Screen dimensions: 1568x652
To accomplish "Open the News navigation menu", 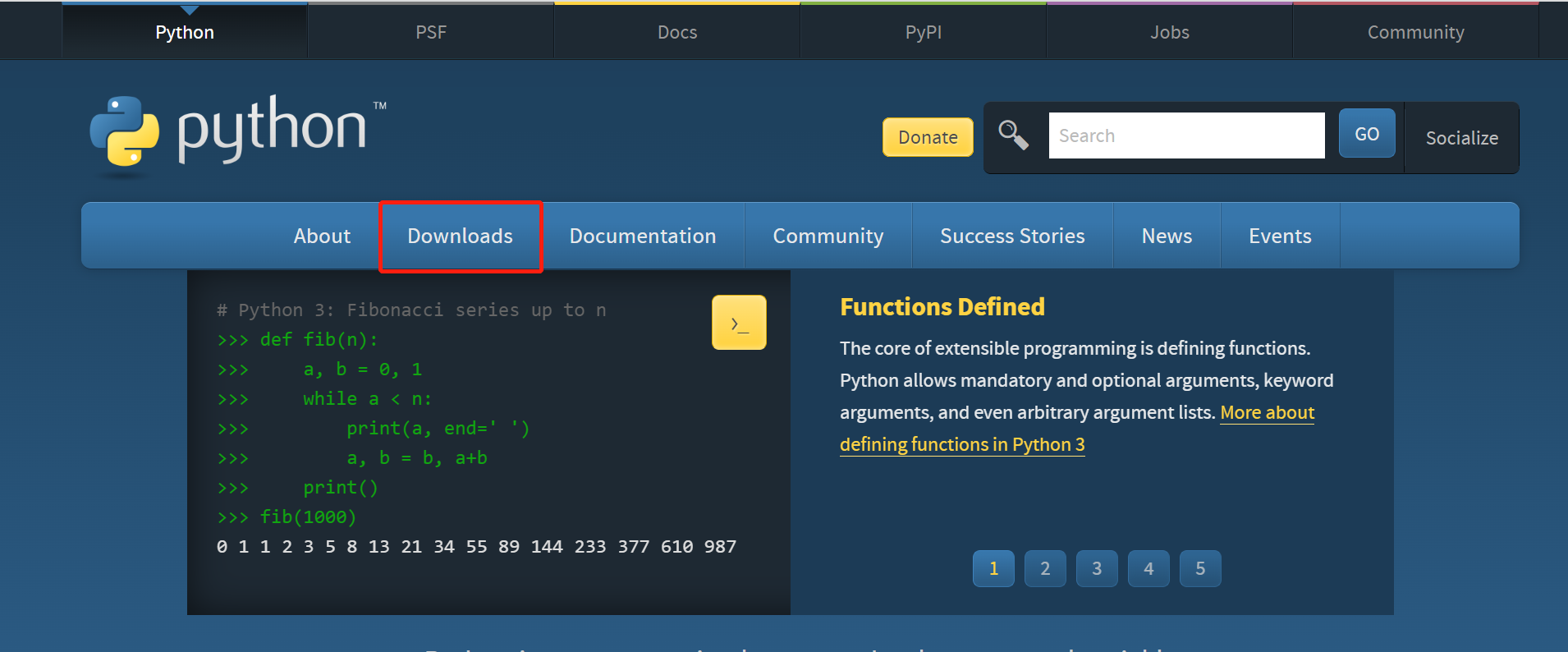I will [x=1167, y=236].
